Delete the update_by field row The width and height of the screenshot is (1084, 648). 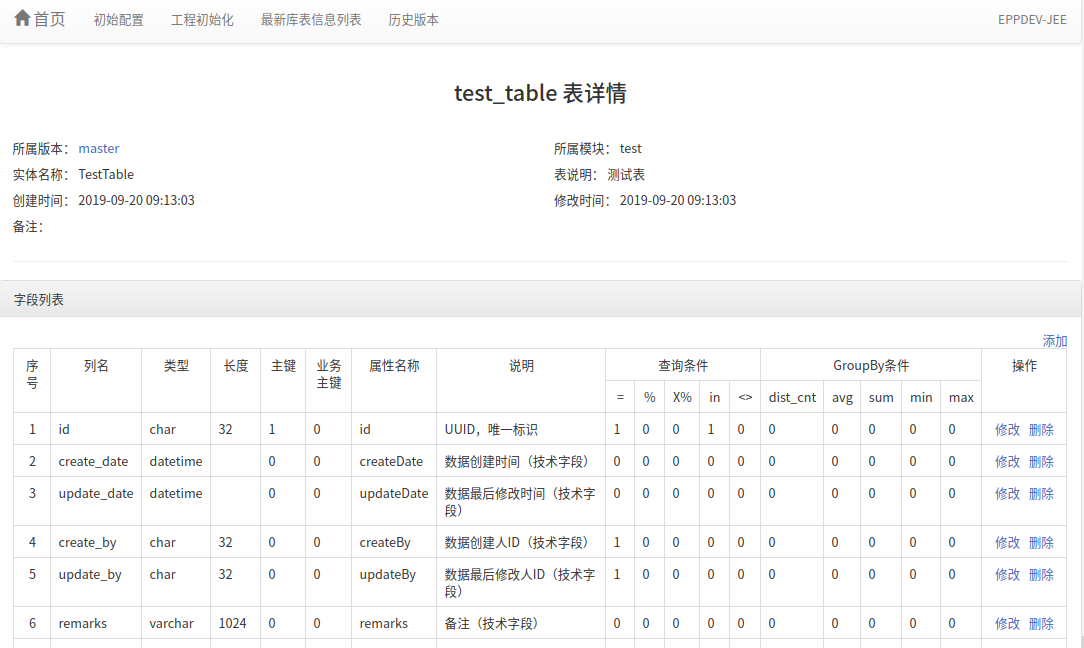click(1041, 575)
